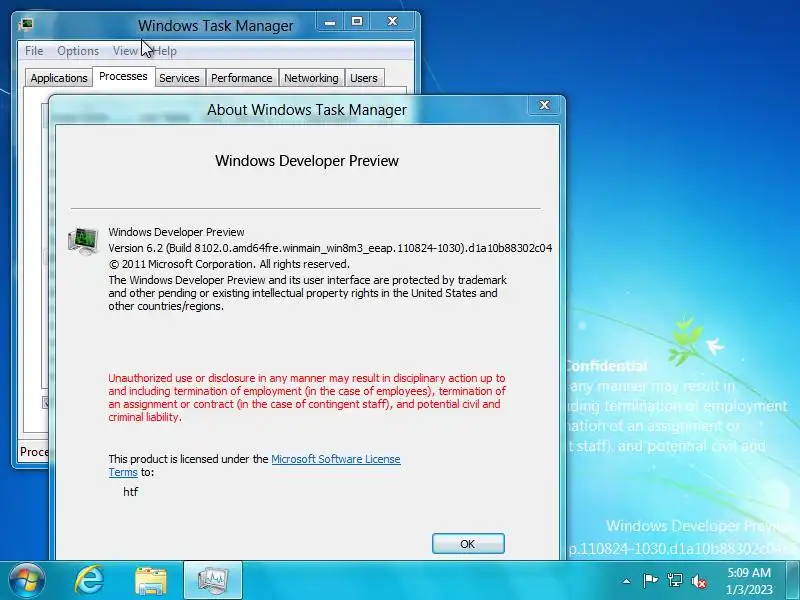The width and height of the screenshot is (800, 600).
Task: Click the muted volume tray icon
Action: 698,581
